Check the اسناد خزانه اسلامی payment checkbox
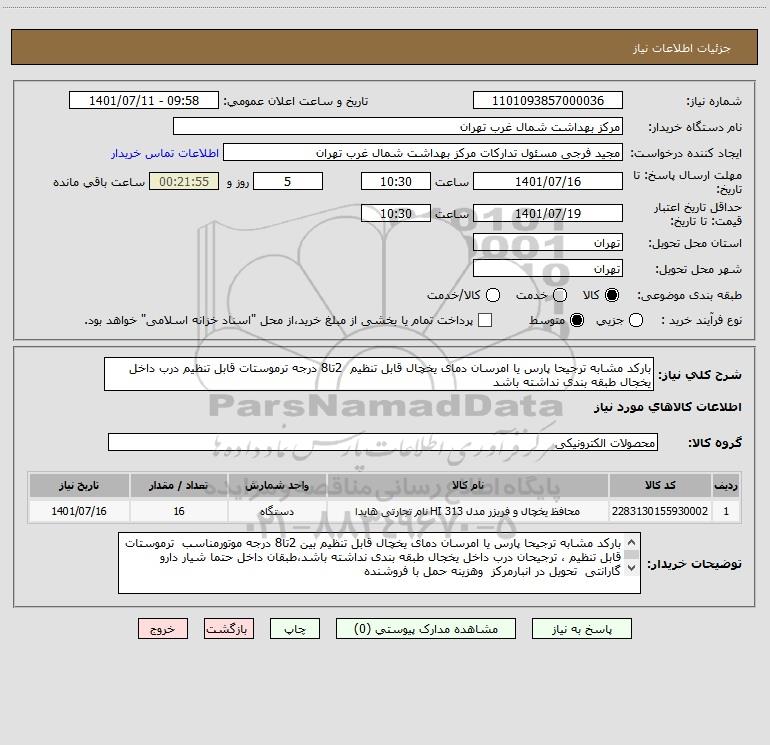This screenshot has width=770, height=745. click(x=485, y=320)
